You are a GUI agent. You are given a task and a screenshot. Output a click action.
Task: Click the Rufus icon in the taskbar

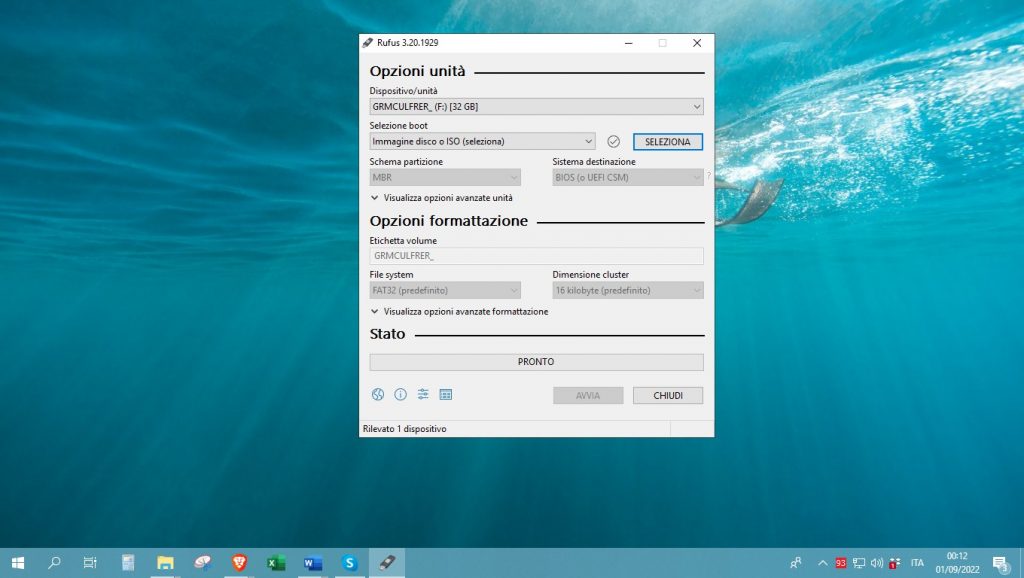coord(386,563)
